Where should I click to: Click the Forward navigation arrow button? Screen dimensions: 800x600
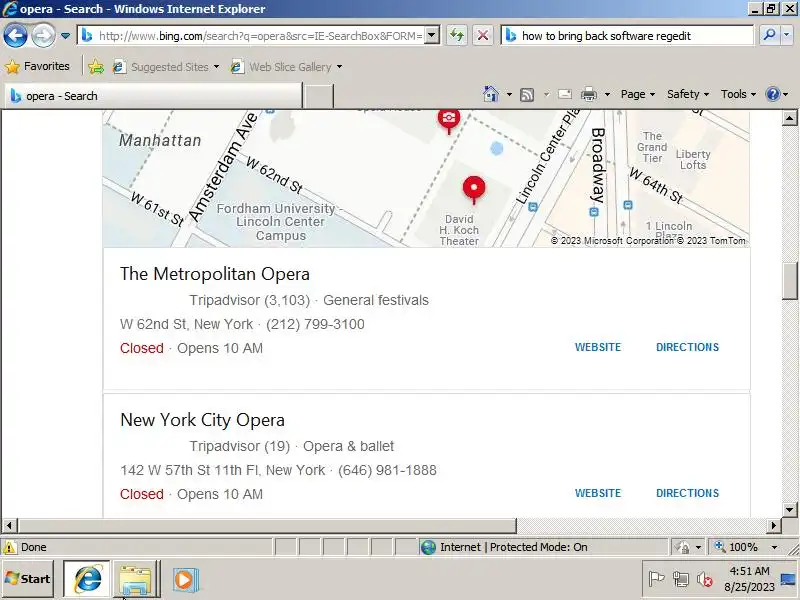click(x=43, y=36)
